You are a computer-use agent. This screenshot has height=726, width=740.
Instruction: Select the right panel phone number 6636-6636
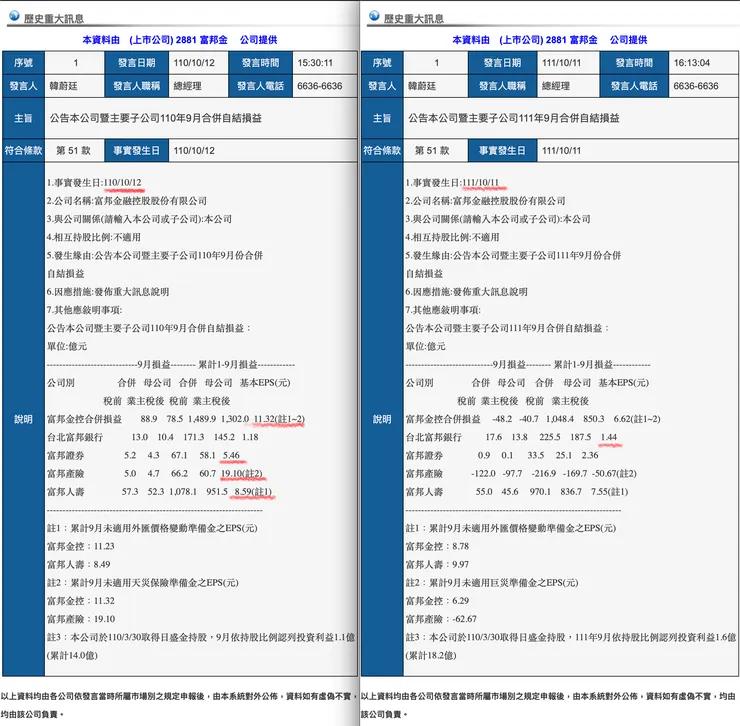(696, 86)
